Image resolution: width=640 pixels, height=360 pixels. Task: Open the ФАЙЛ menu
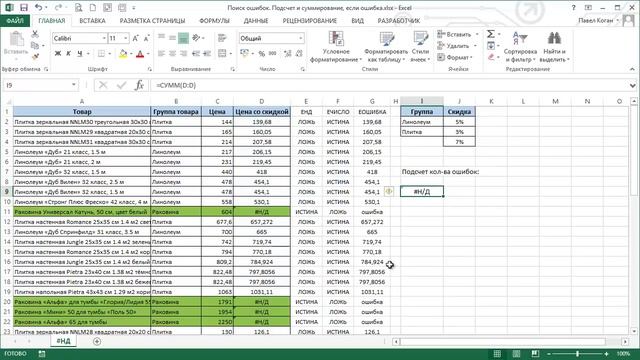15,20
